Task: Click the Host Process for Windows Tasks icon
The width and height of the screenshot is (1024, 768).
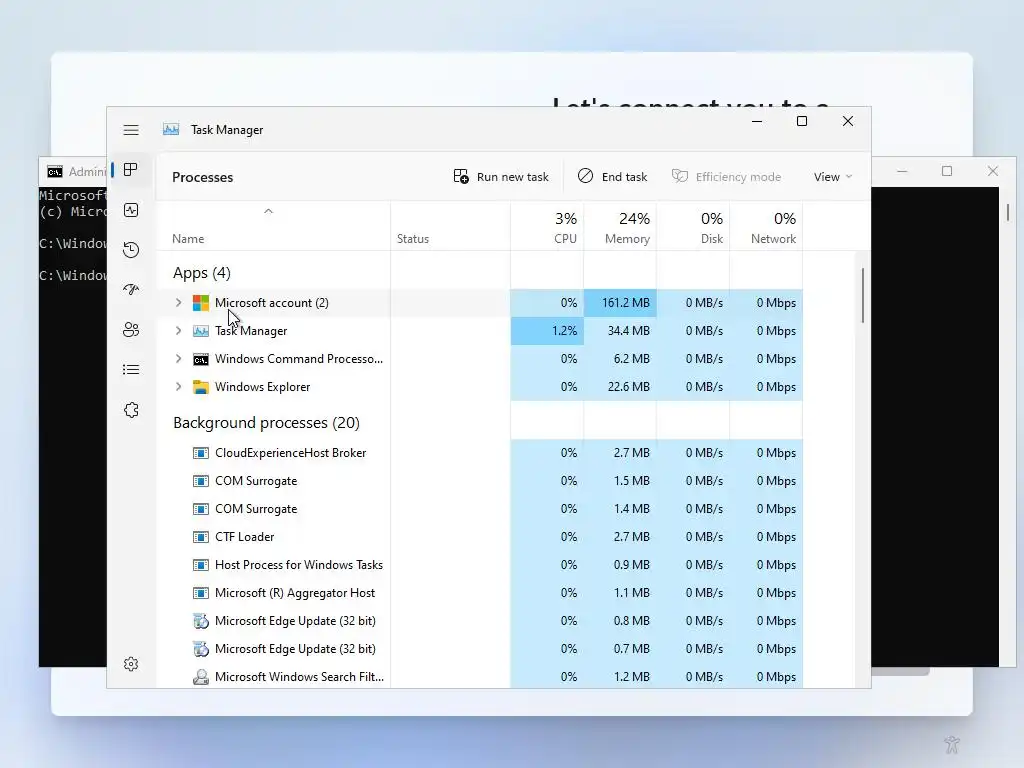Action: click(200, 565)
